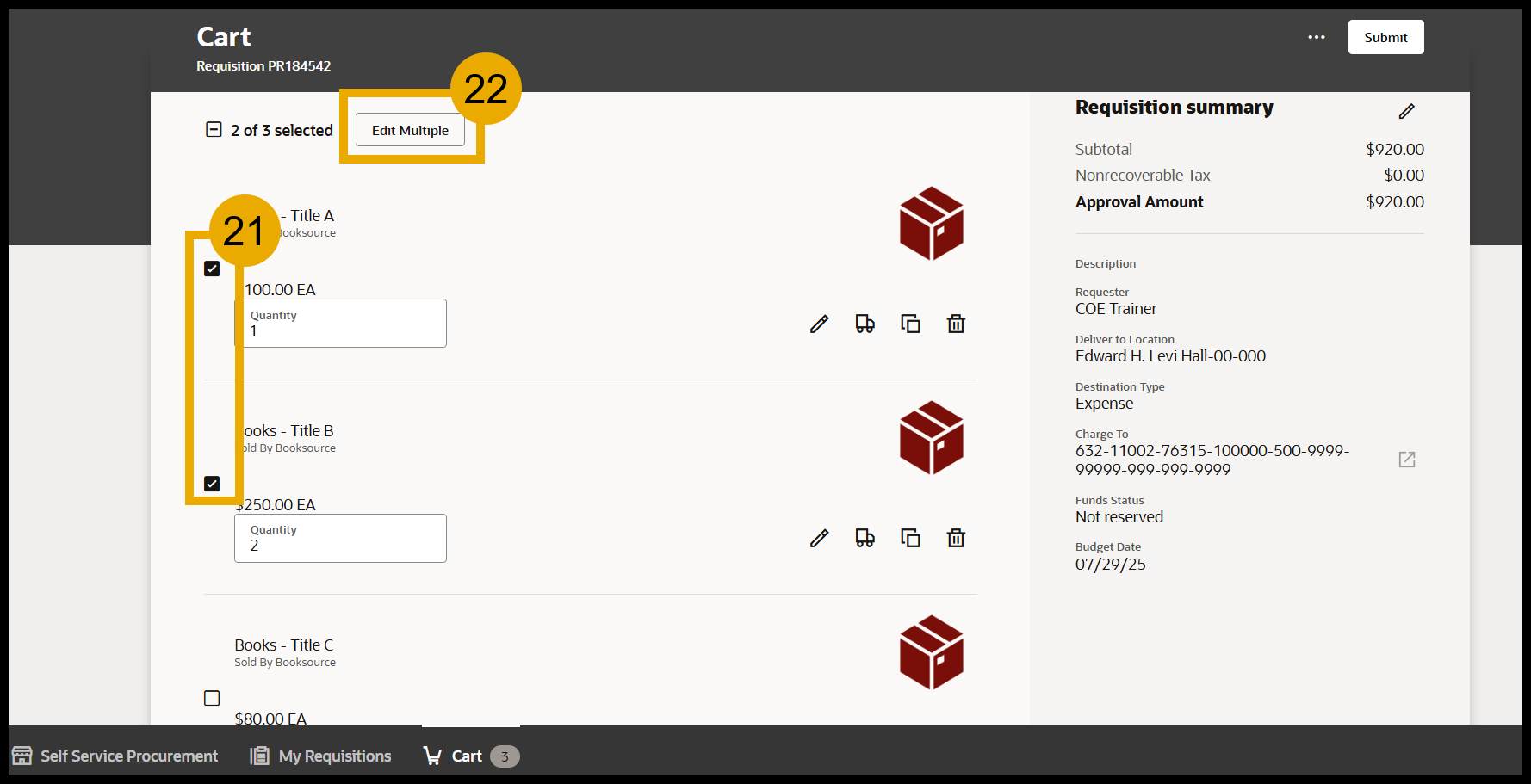Image resolution: width=1531 pixels, height=784 pixels.
Task: Click the Edward H. Levi Hall-00-000 location
Action: [x=1170, y=355]
